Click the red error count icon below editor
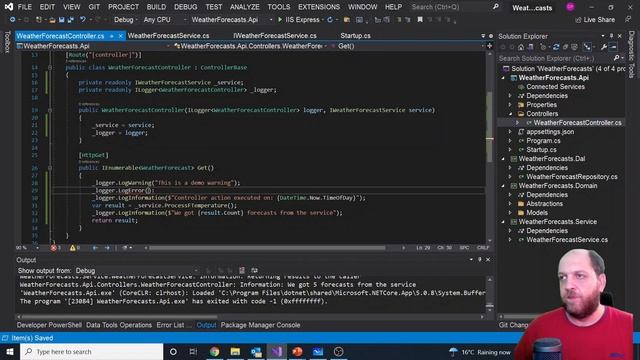This screenshot has width=640, height=360. (x=53, y=248)
